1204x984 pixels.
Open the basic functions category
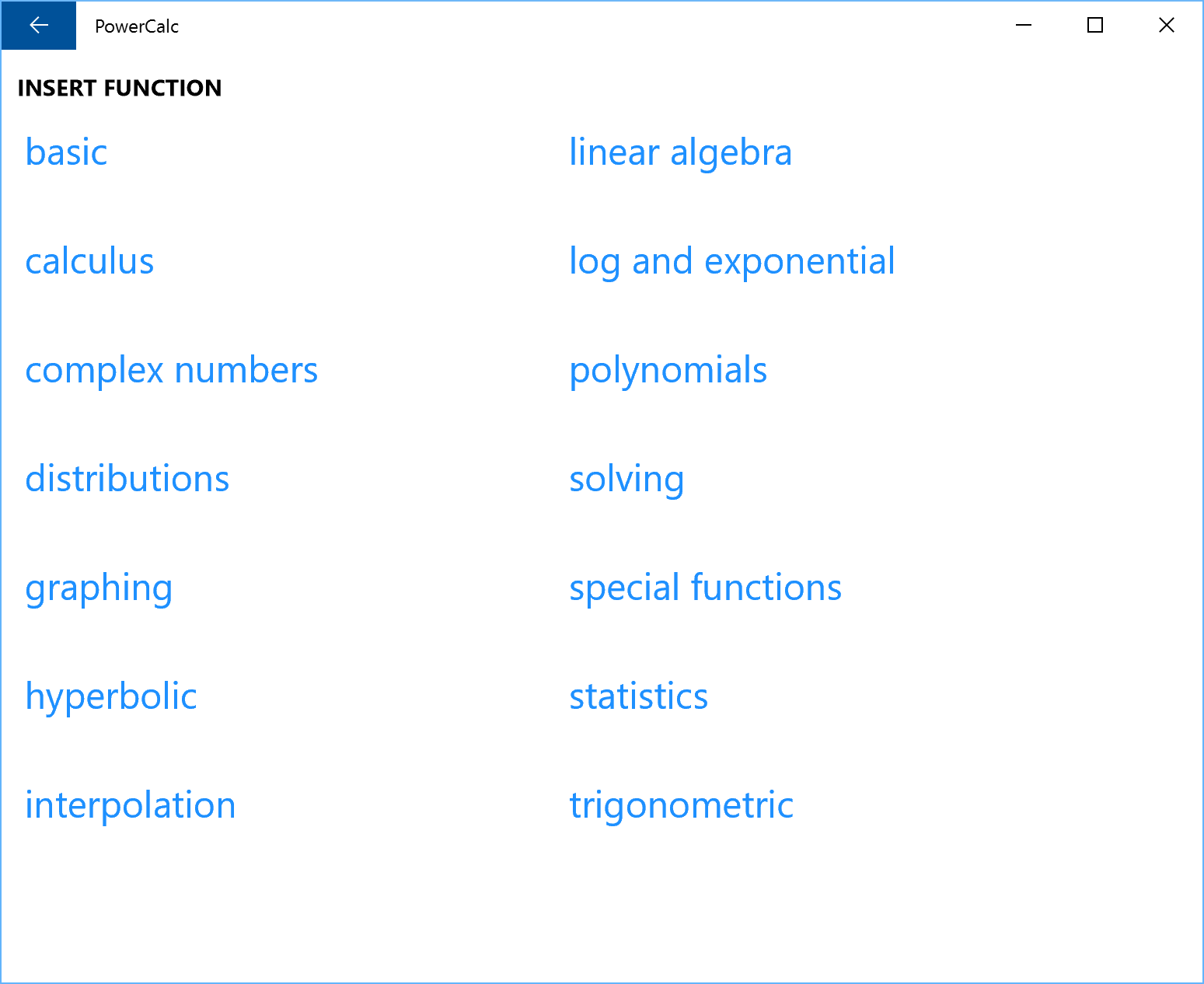pos(66,152)
